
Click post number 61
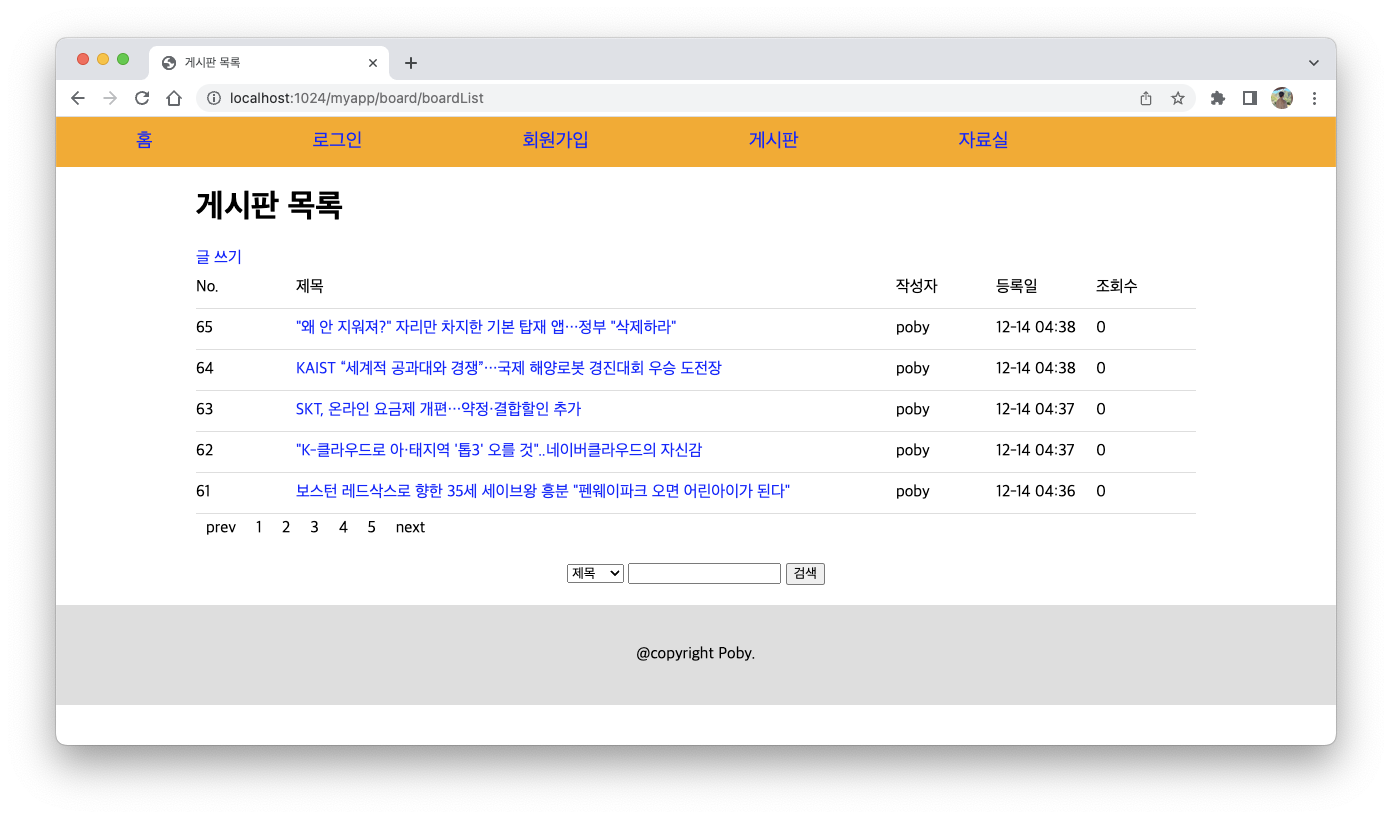tap(203, 491)
